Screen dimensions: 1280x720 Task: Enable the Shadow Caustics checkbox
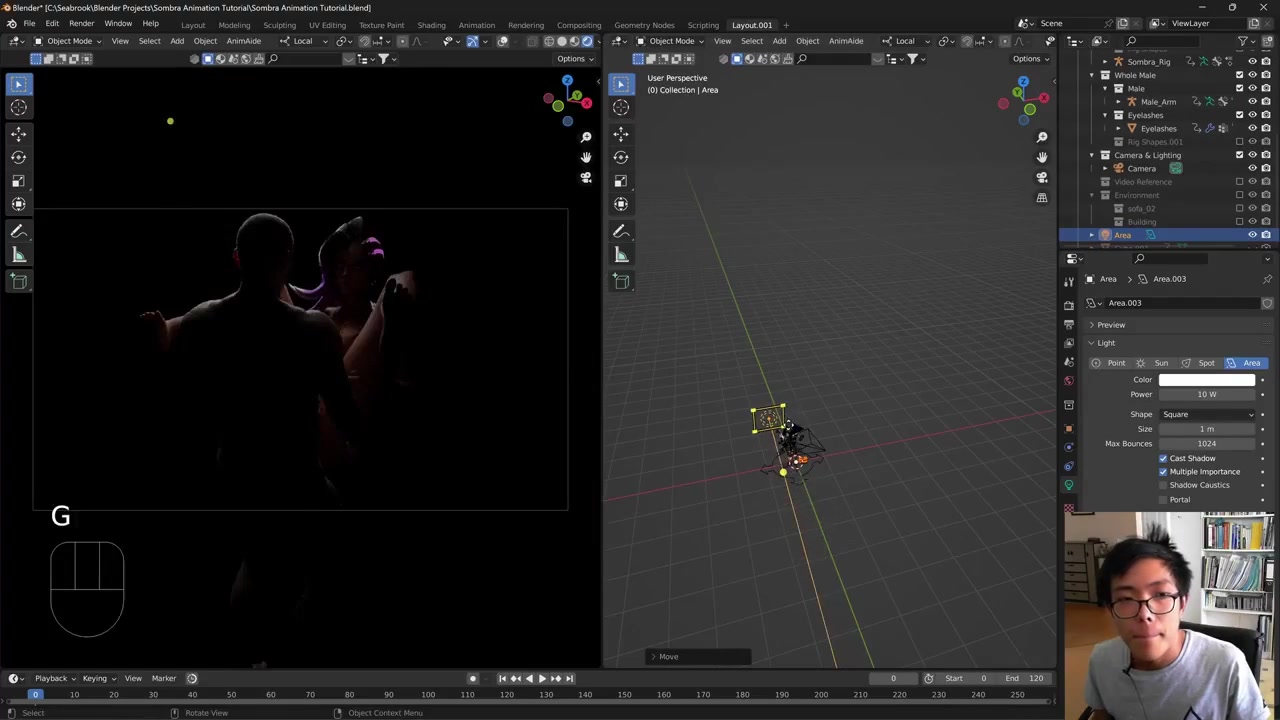pyautogui.click(x=1163, y=485)
